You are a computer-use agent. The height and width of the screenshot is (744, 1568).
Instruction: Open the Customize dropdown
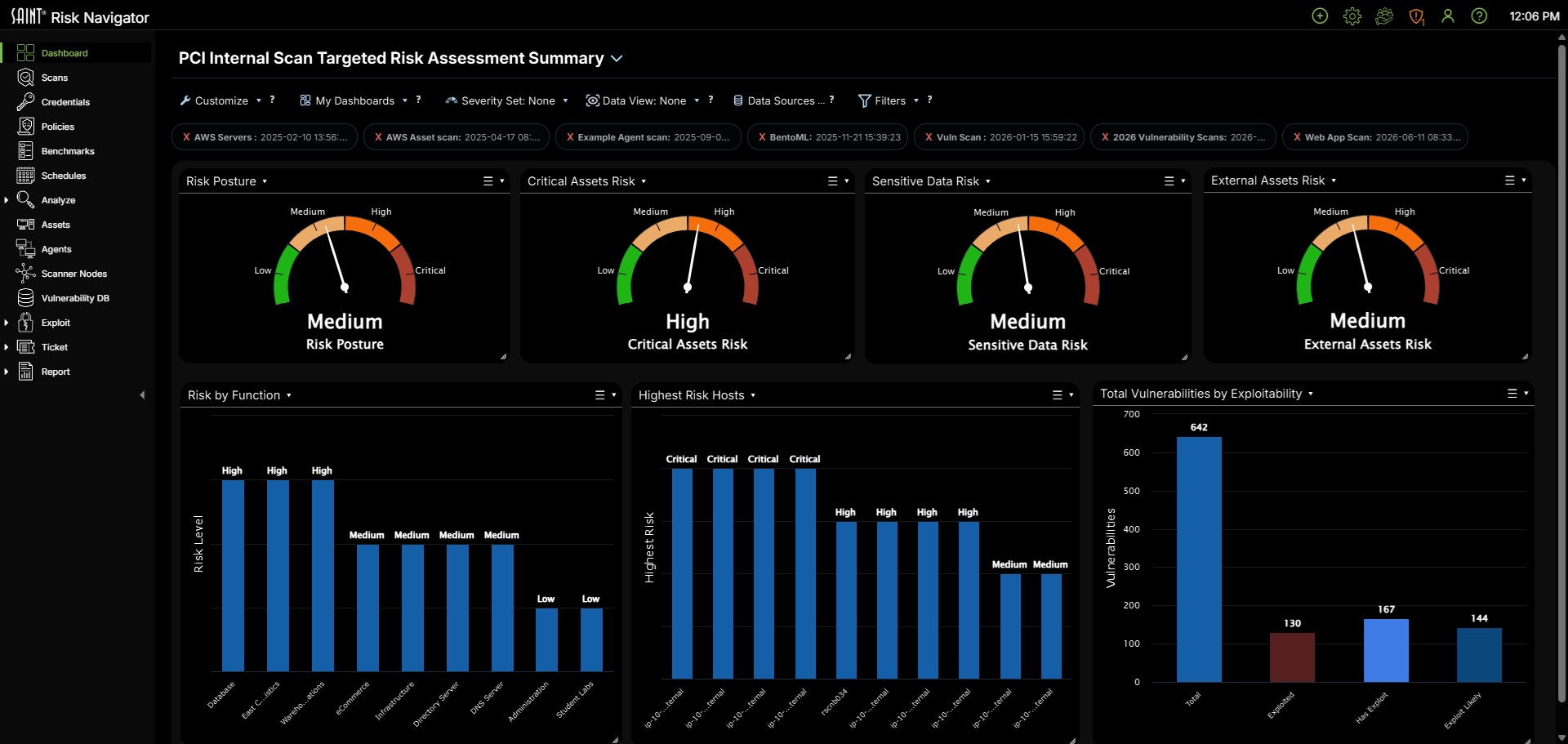coord(220,100)
